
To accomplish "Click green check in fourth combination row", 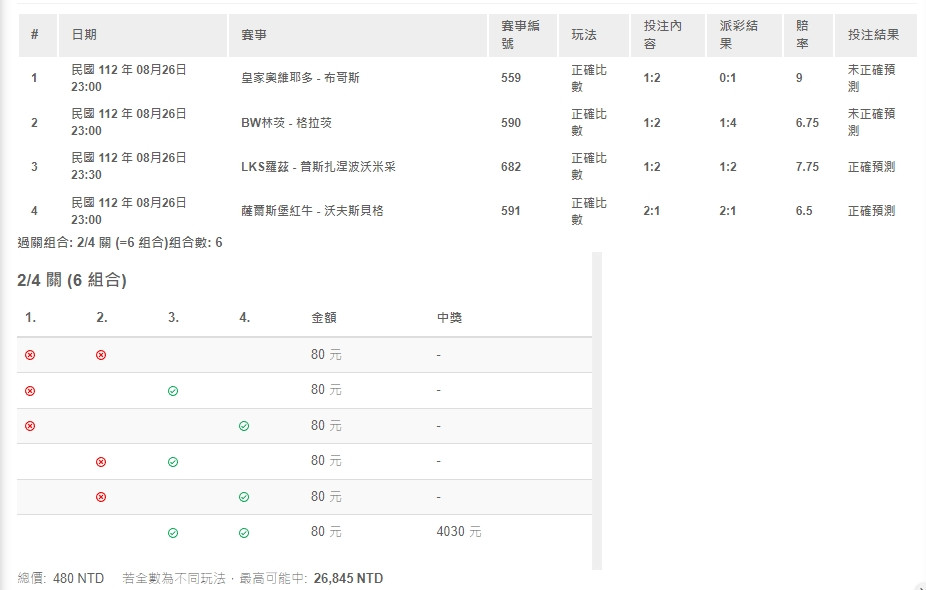I will 173,462.
